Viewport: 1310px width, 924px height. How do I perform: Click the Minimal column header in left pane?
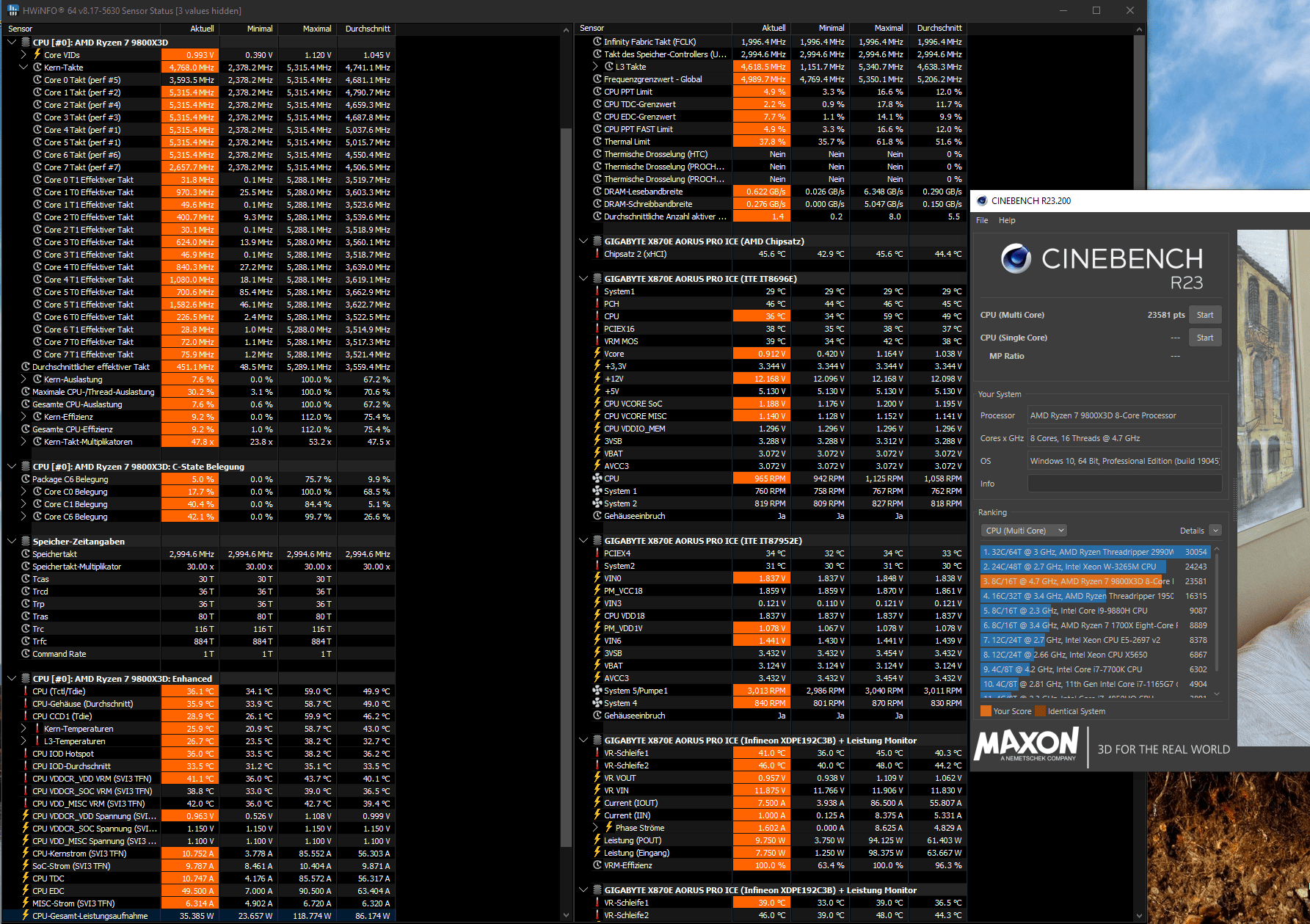[x=250, y=29]
